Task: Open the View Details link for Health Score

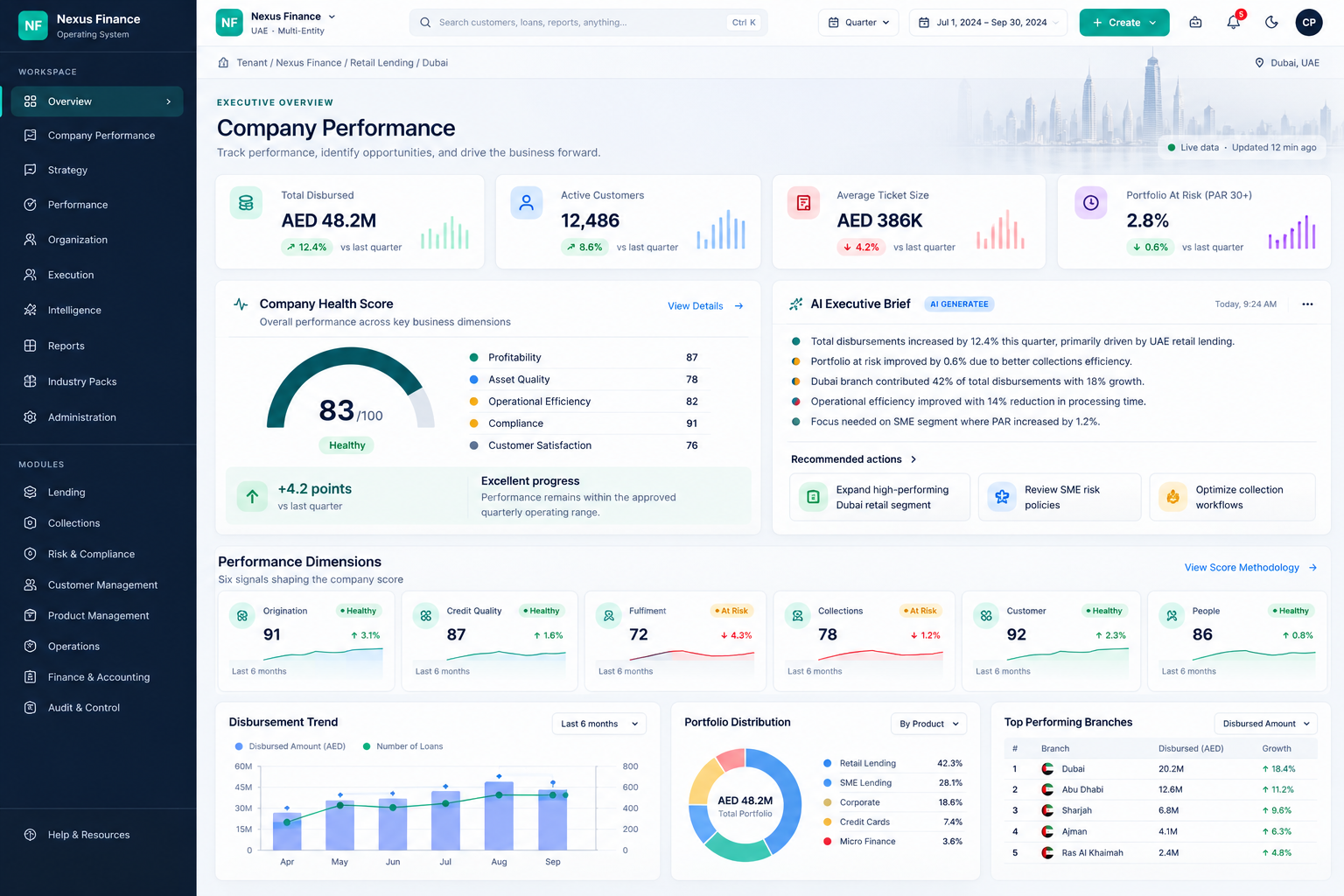Action: tap(705, 306)
